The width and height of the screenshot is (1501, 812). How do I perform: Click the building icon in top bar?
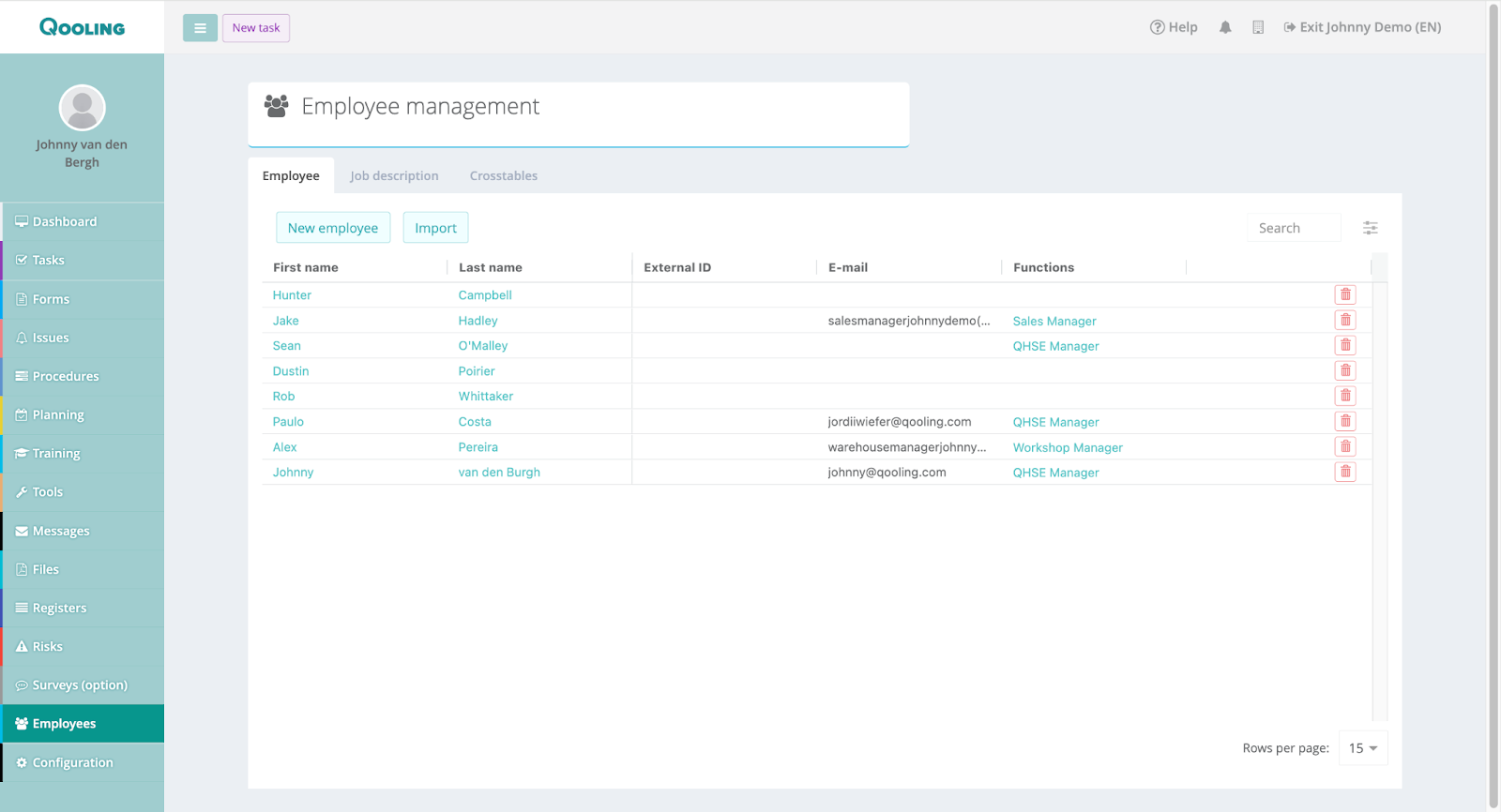click(1258, 27)
